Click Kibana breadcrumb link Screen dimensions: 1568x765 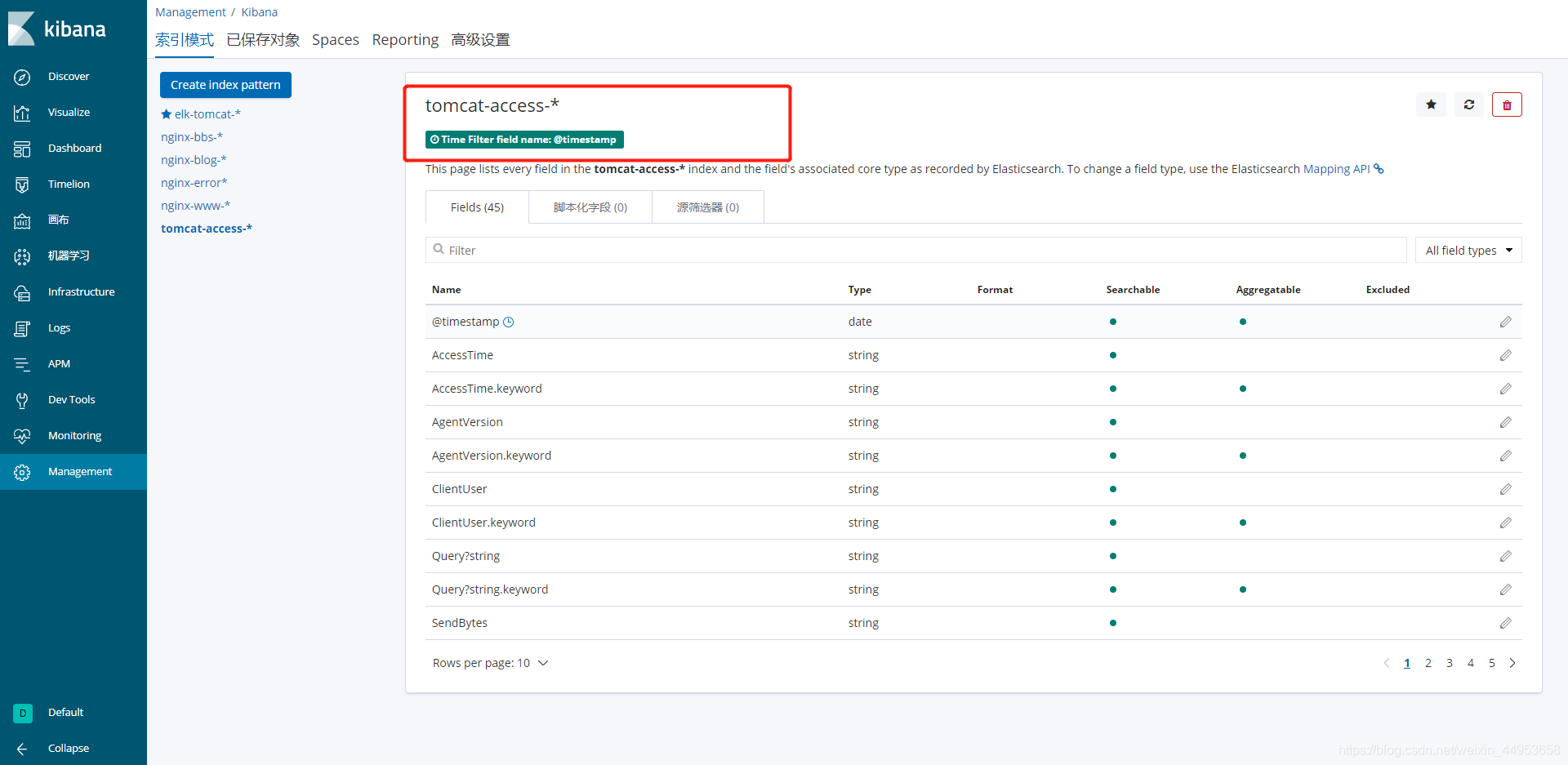259,12
